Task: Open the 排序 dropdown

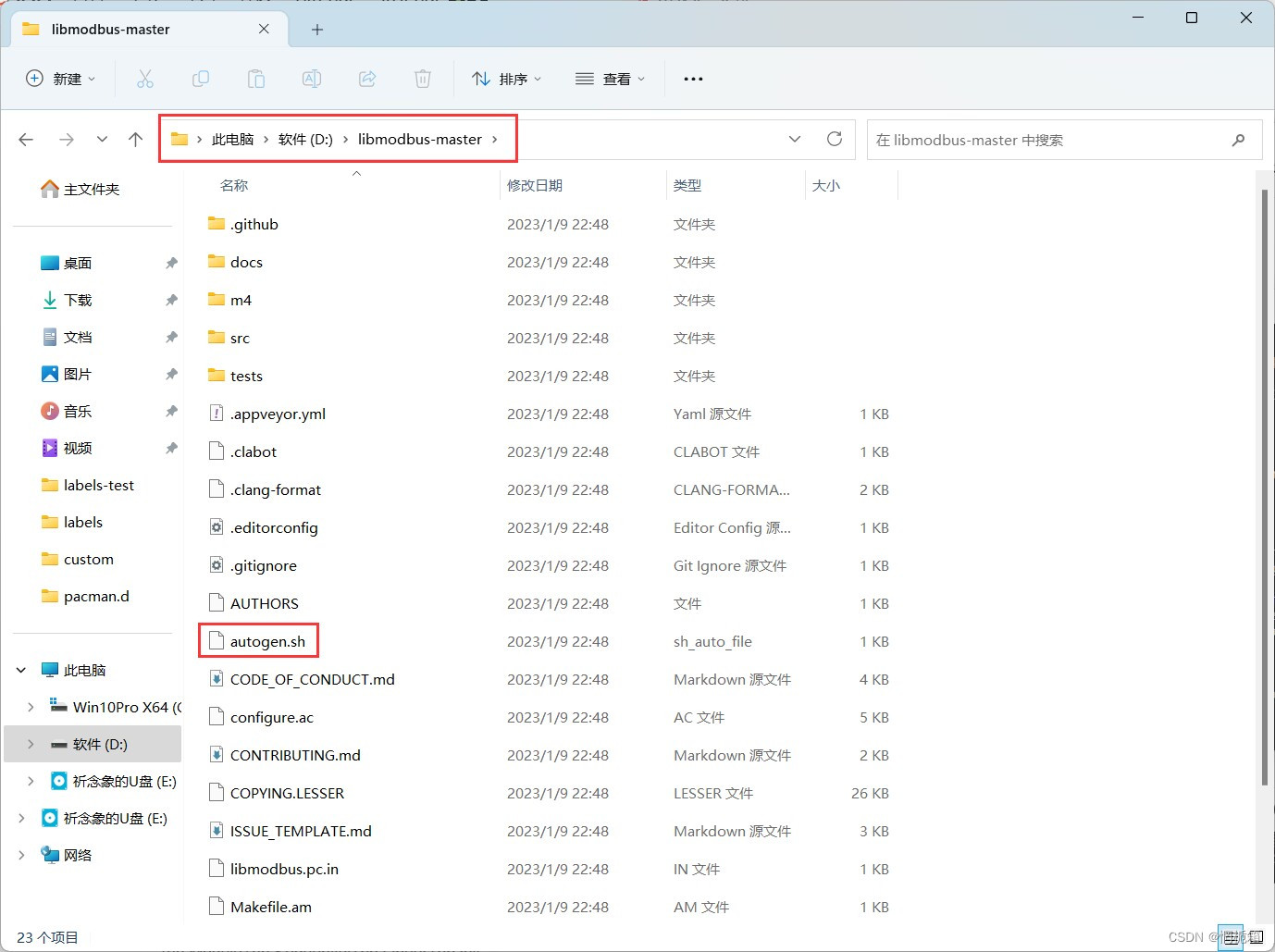Action: [x=506, y=79]
